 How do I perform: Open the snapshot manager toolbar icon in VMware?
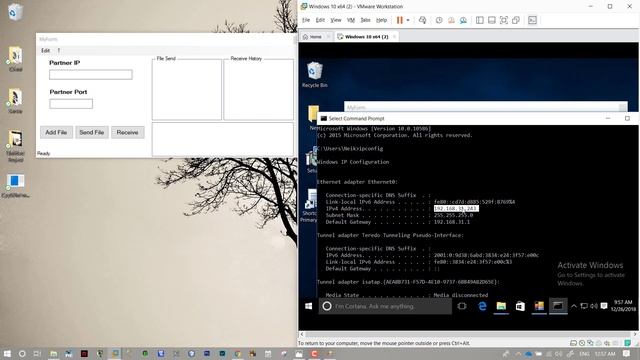463,20
